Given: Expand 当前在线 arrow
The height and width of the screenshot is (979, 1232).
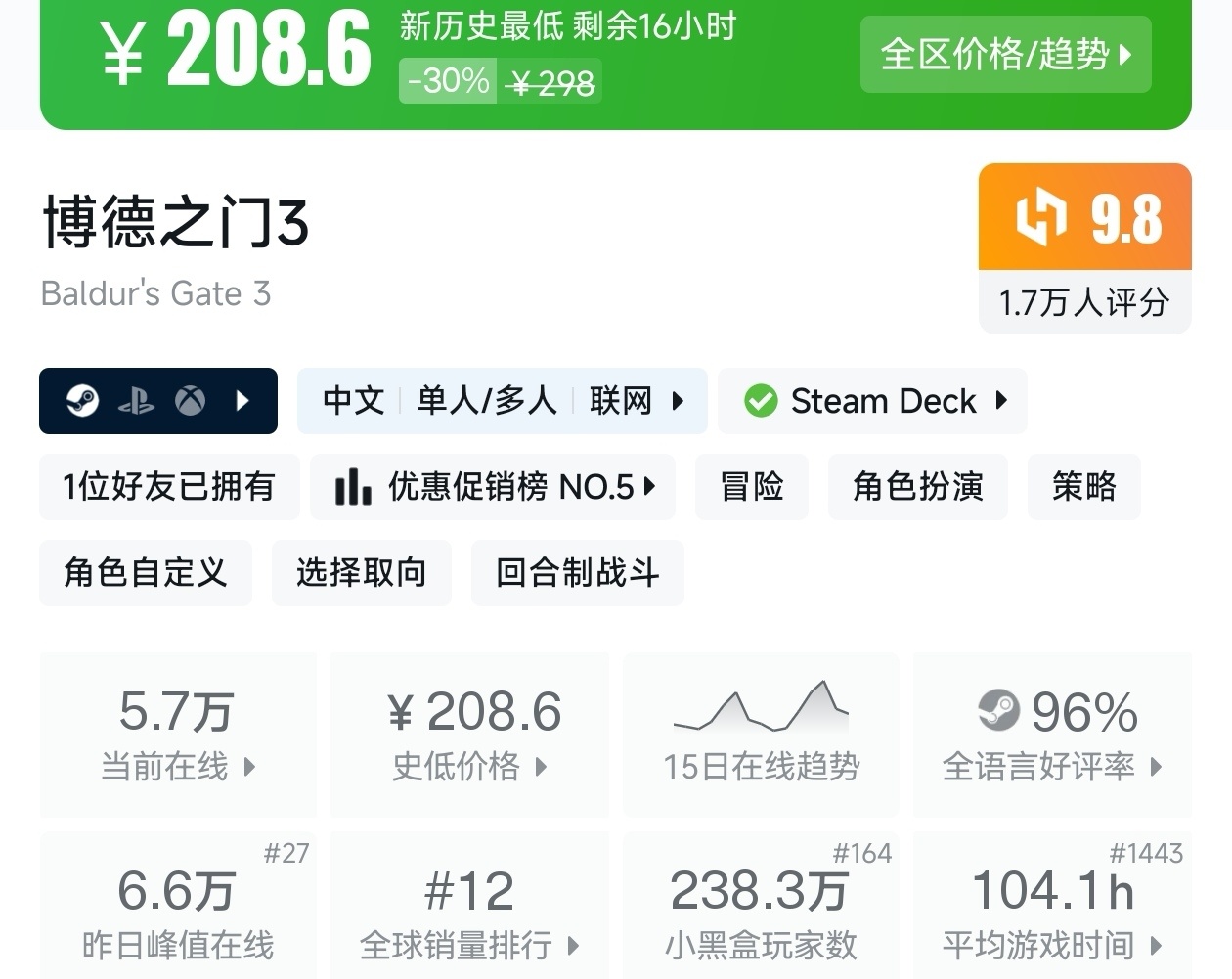Looking at the screenshot, I should (x=248, y=767).
